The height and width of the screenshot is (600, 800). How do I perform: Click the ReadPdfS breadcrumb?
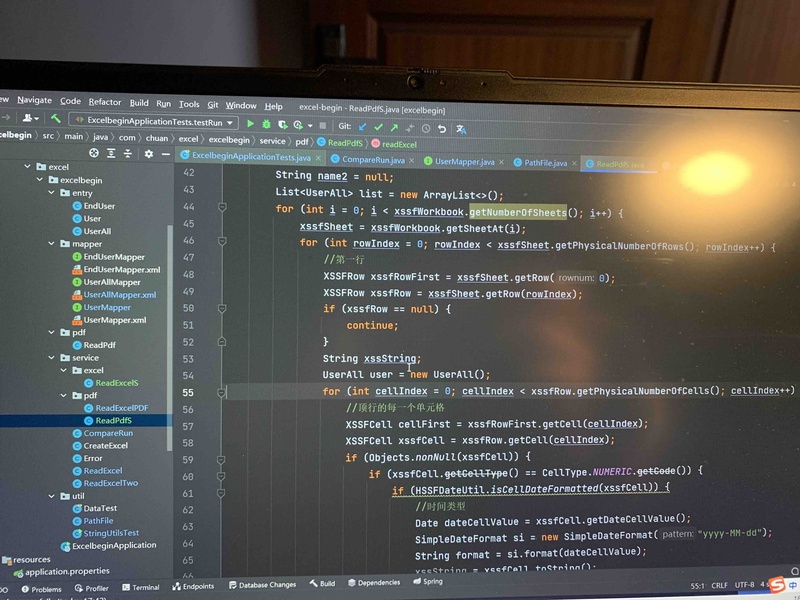click(x=340, y=143)
